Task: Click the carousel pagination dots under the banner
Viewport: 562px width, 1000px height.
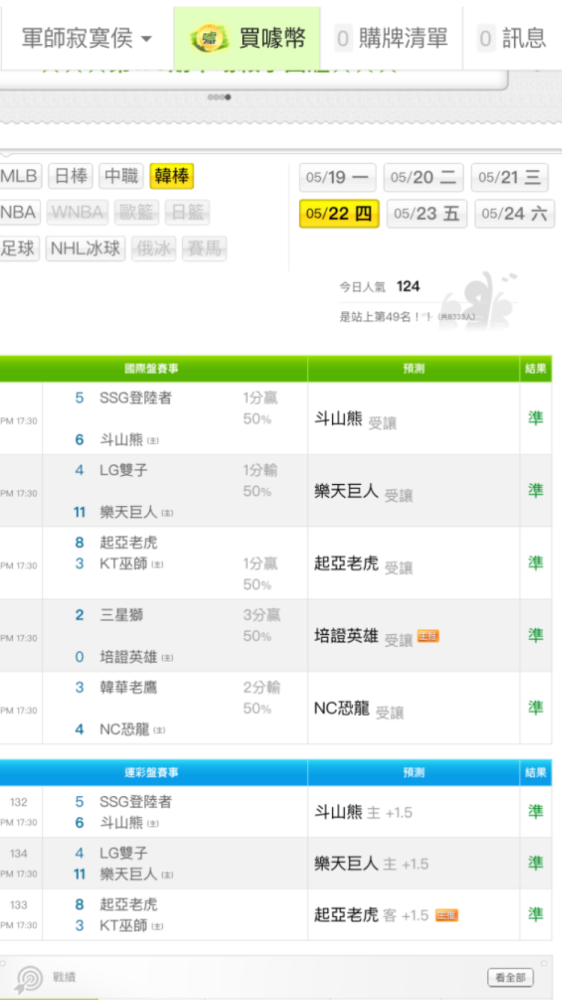Action: pyautogui.click(x=219, y=98)
